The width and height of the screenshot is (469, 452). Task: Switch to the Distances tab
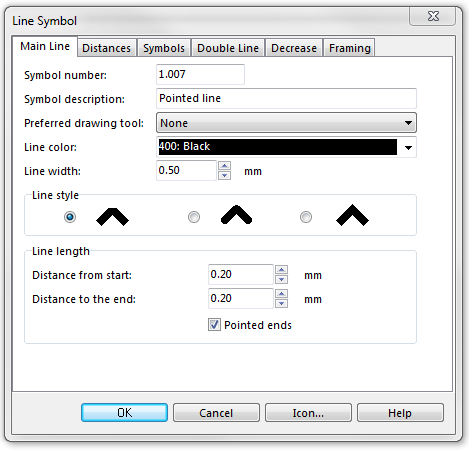pos(107,48)
